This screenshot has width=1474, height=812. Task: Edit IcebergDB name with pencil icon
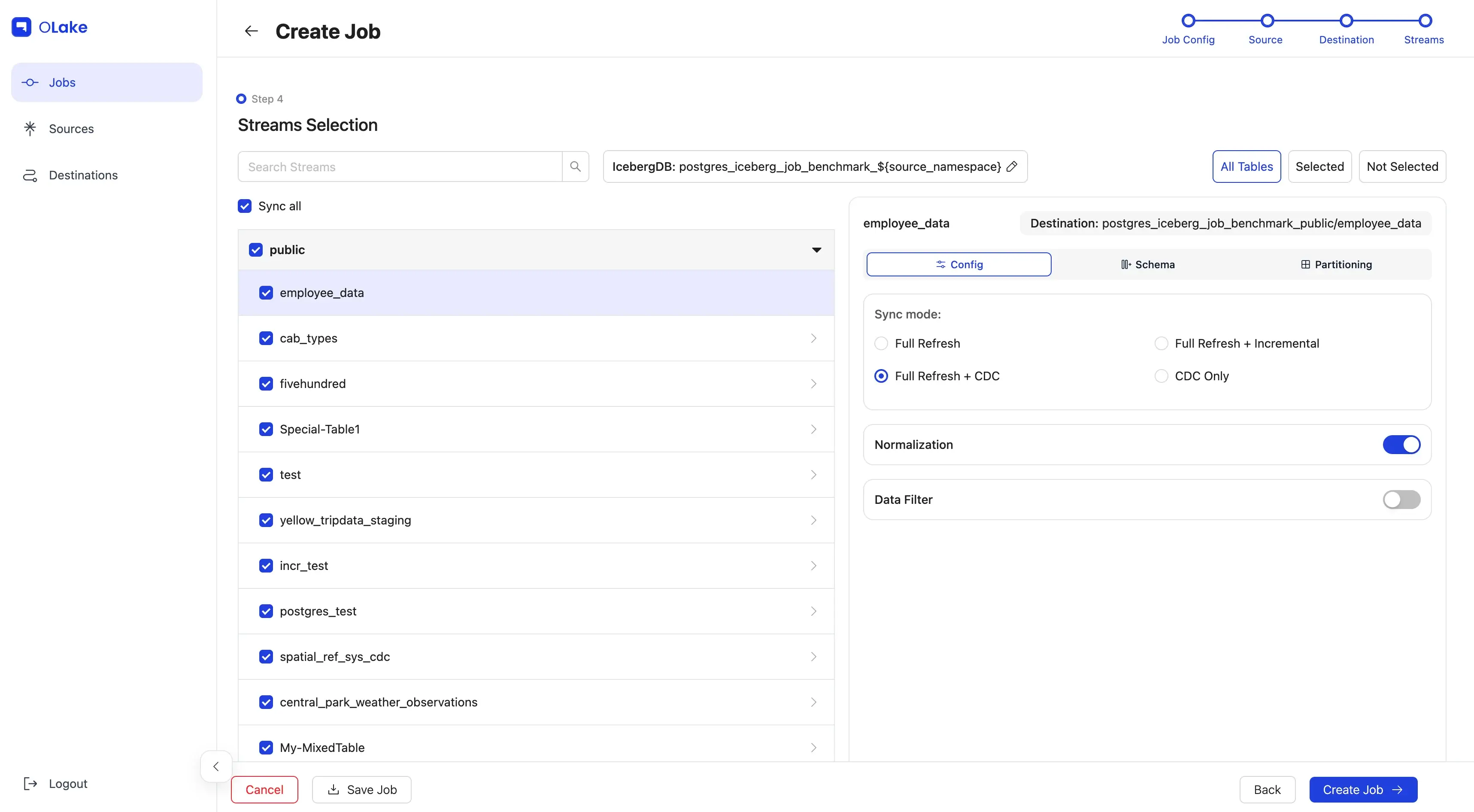pos(1012,167)
